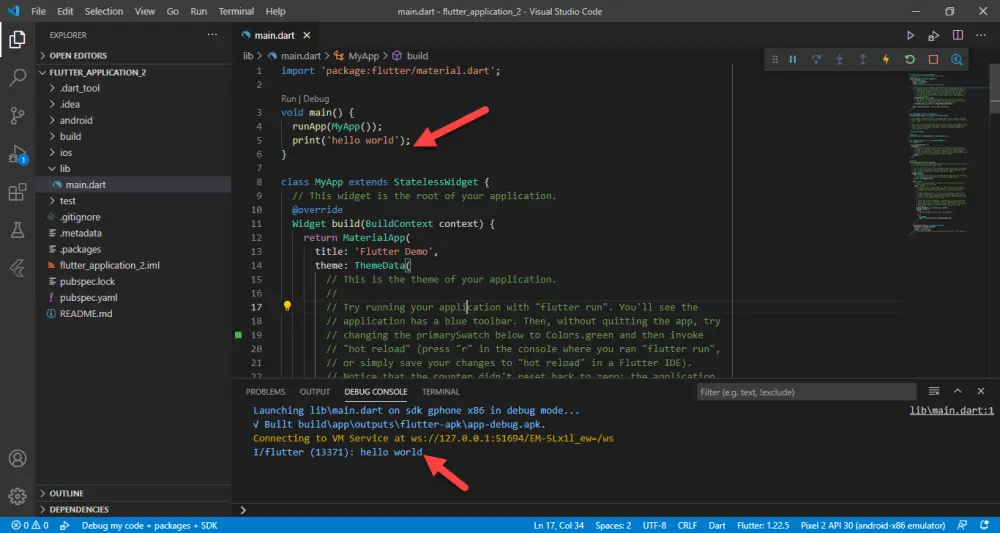Click Ln 17, Col 34 status item
This screenshot has height=533, width=1000.
coord(558,525)
